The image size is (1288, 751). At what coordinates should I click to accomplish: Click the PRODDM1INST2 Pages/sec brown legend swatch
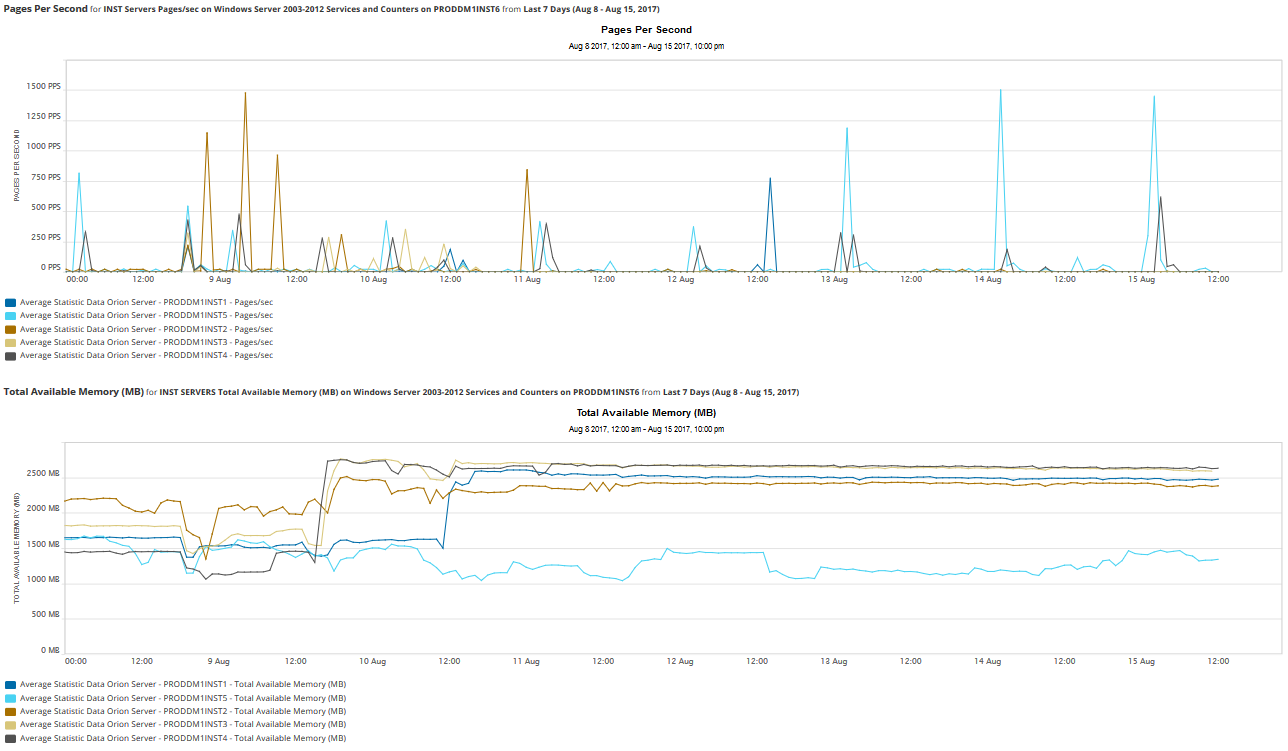click(x=10, y=329)
